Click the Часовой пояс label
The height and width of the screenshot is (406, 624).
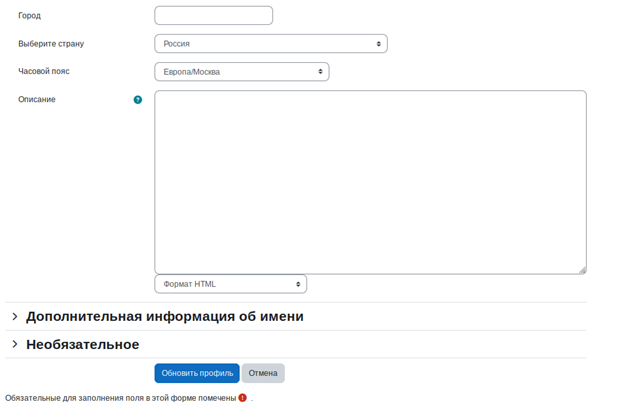pyautogui.click(x=44, y=71)
